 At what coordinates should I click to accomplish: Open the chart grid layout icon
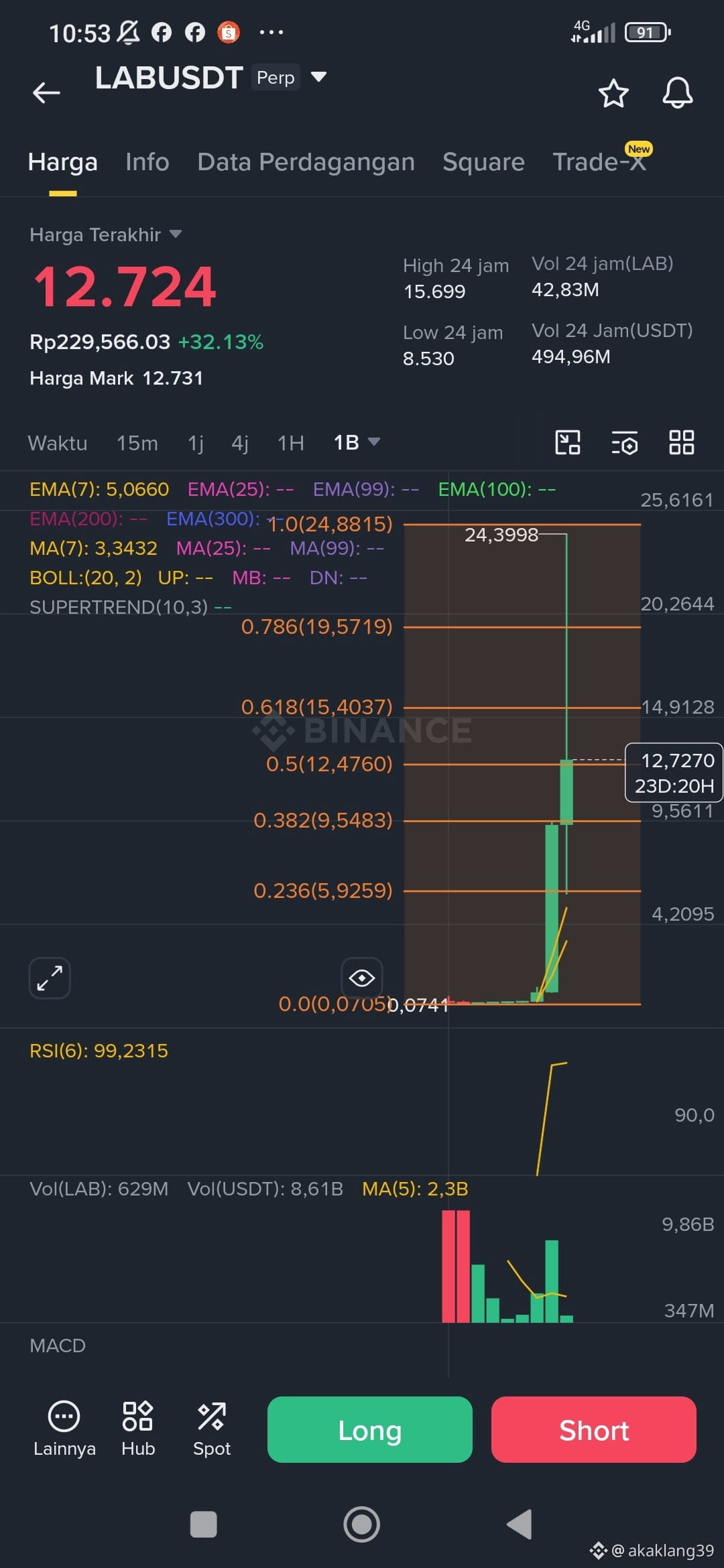[x=682, y=443]
